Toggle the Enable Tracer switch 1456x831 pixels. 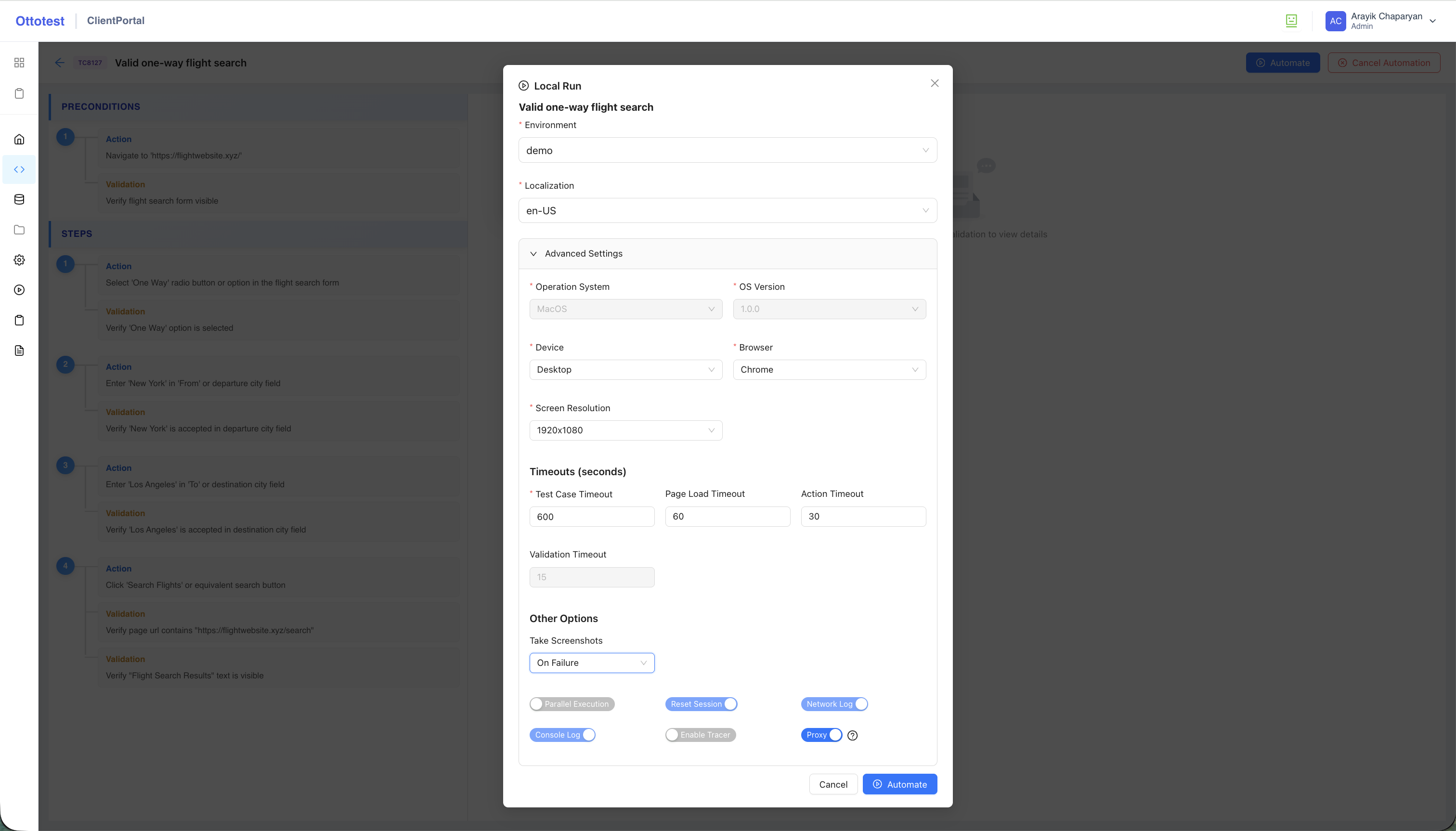pyautogui.click(x=700, y=735)
